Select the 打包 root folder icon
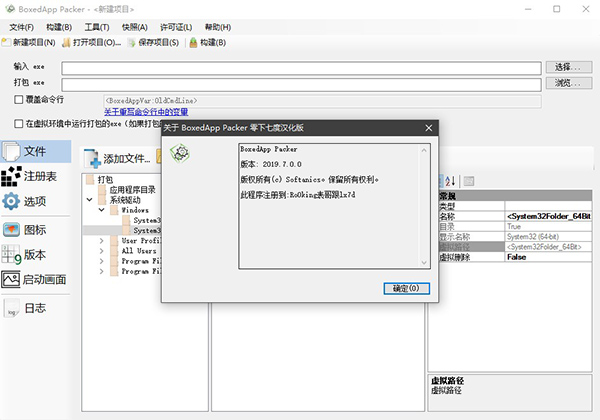The width and height of the screenshot is (600, 420). [x=90, y=179]
